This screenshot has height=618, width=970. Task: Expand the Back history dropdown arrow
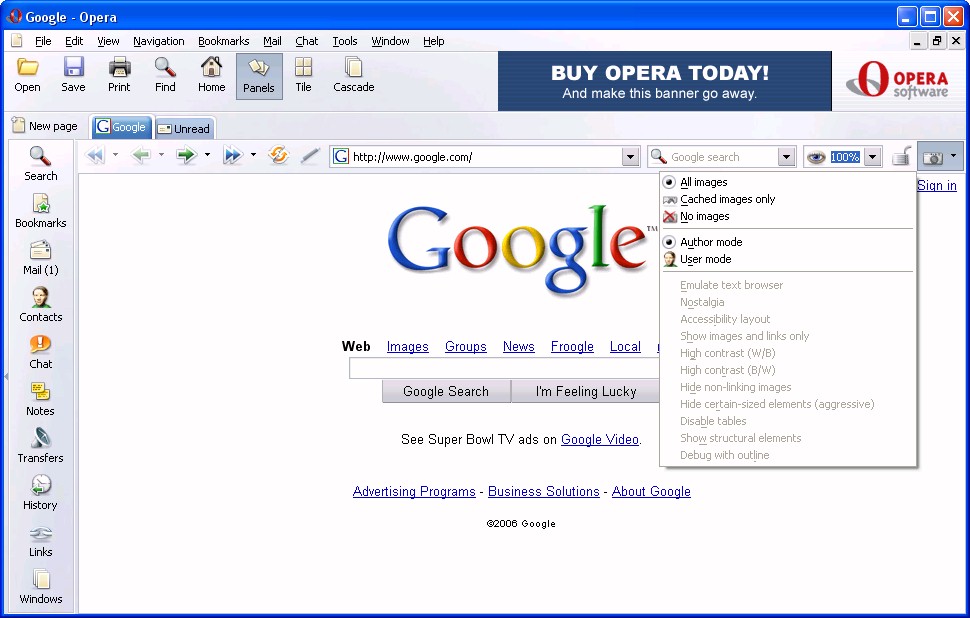click(x=161, y=155)
